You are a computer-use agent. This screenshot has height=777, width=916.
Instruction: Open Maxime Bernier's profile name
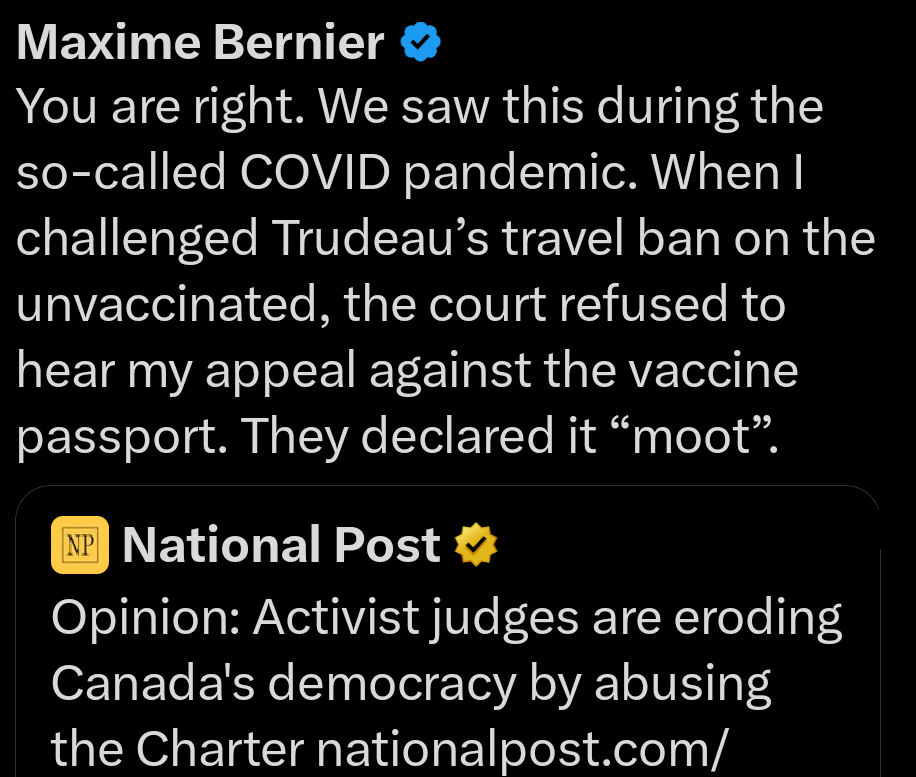pos(201,43)
